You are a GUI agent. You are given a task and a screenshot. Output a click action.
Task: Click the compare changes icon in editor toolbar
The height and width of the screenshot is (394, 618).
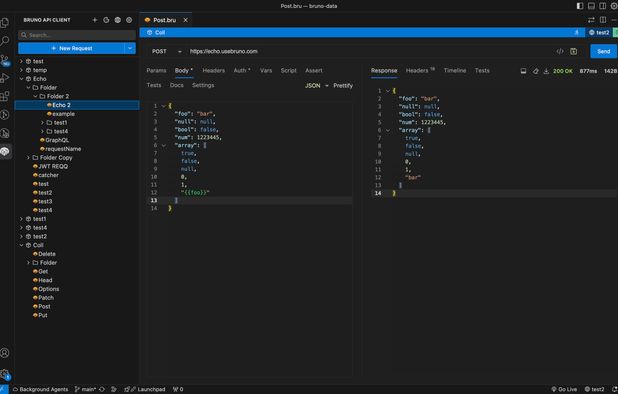click(x=591, y=20)
